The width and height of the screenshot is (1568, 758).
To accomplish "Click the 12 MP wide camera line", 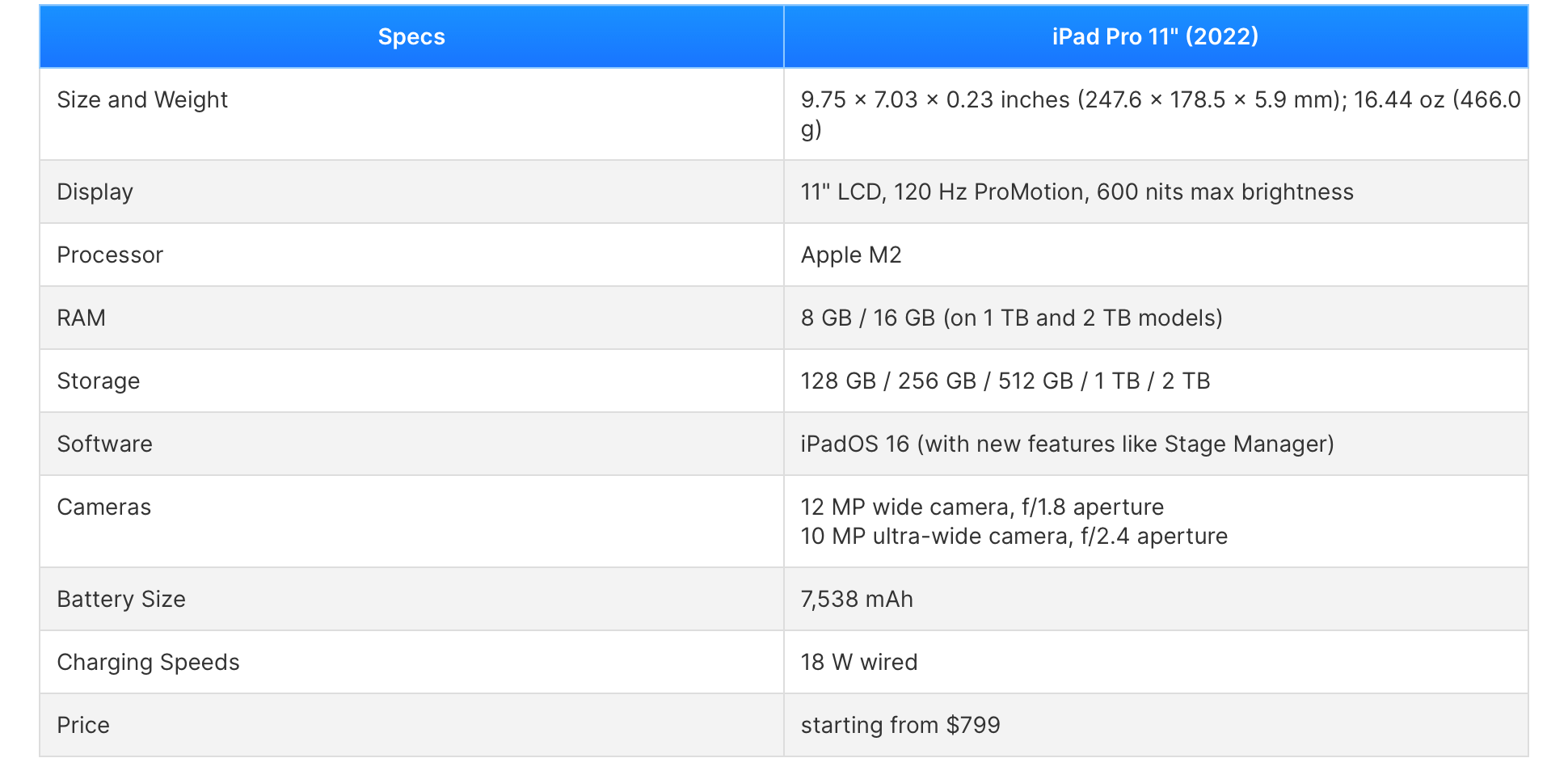I will [981, 507].
